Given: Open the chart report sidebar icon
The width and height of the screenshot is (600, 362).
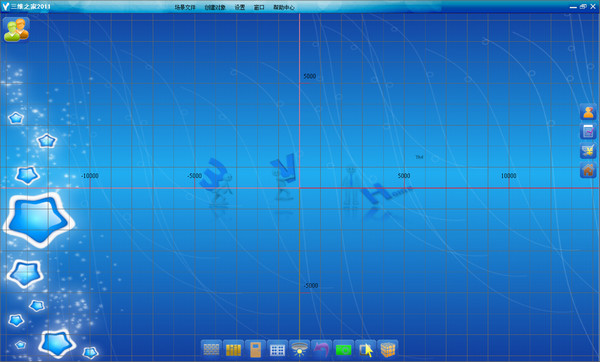Looking at the screenshot, I should click(589, 131).
